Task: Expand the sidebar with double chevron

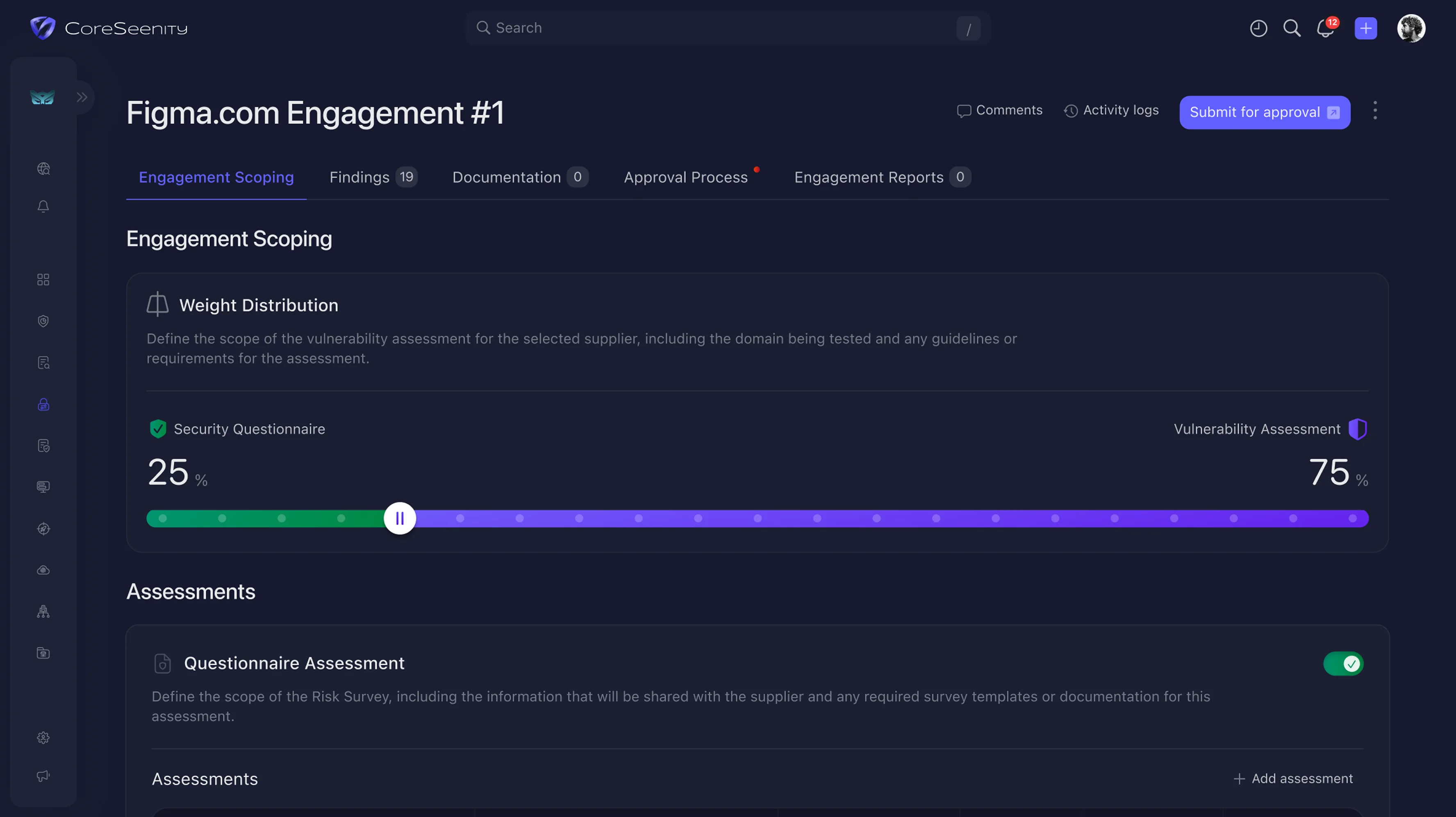Action: tap(82, 97)
